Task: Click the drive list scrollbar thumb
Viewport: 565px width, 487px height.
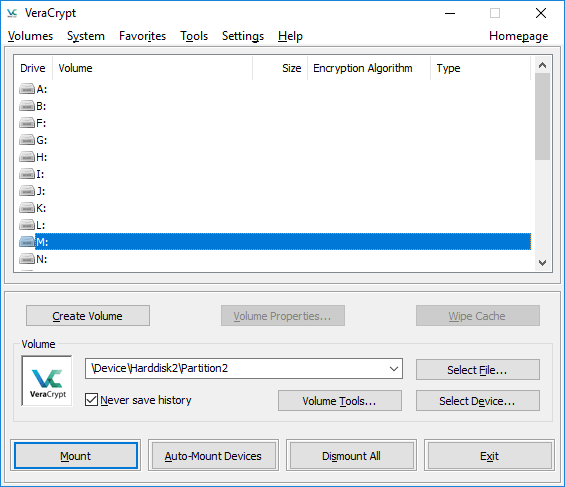Action: coord(542,116)
